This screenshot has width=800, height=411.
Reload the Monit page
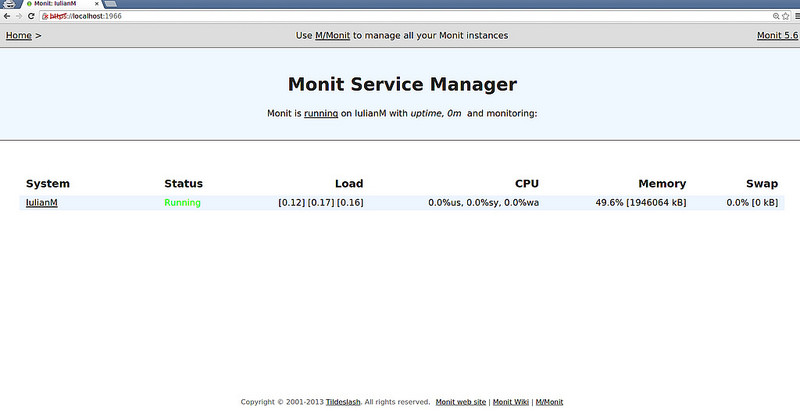[31, 17]
